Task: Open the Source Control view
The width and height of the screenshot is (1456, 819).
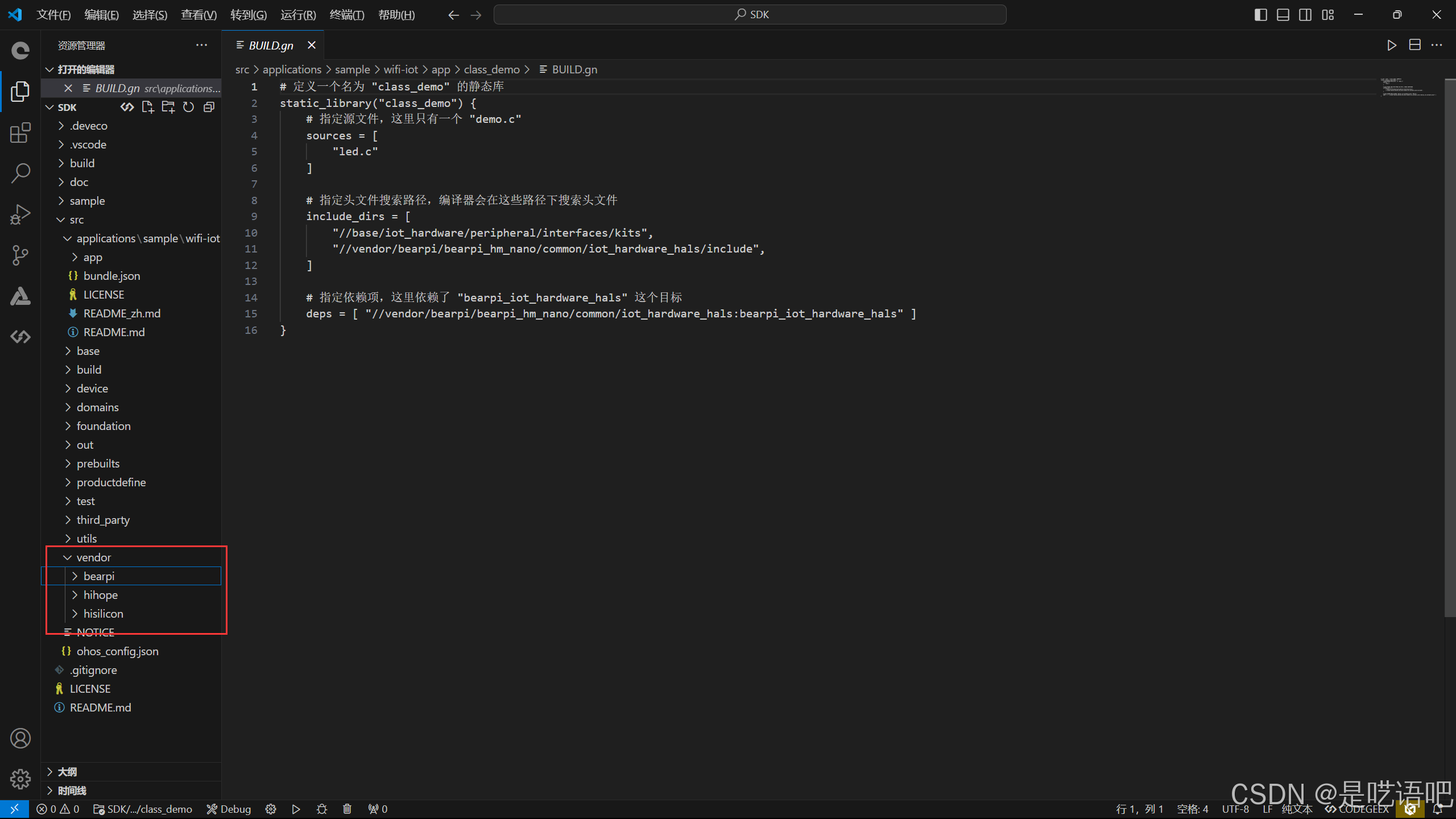Action: point(20,255)
